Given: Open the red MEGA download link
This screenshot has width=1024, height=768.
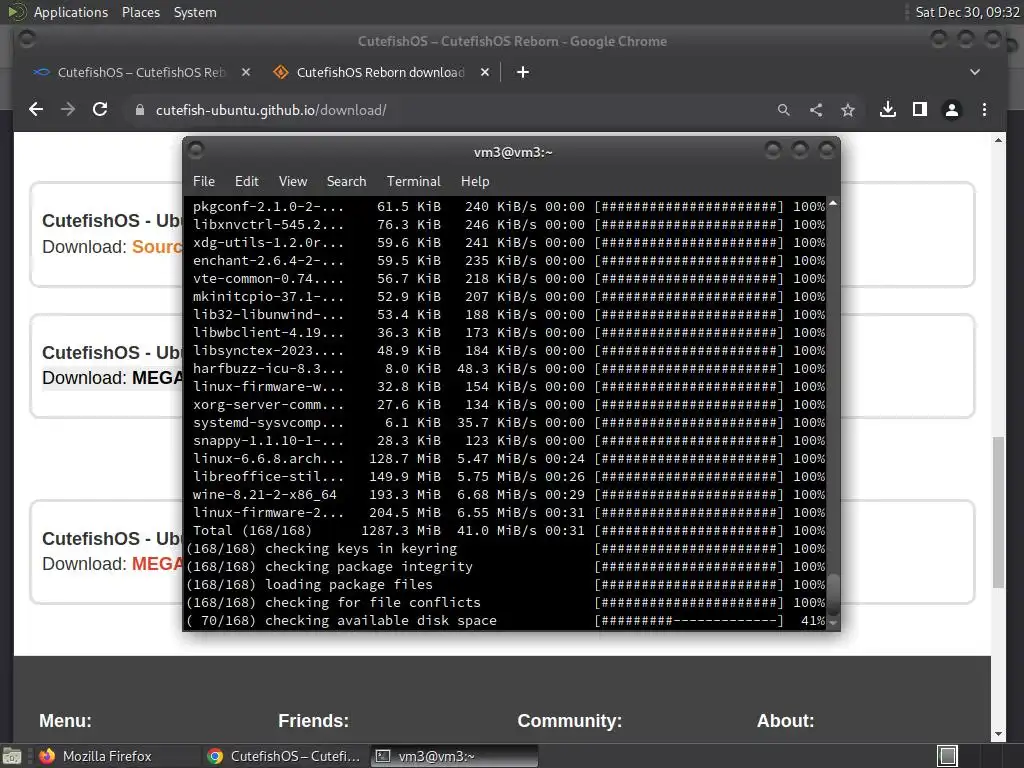Looking at the screenshot, I should pos(157,564).
